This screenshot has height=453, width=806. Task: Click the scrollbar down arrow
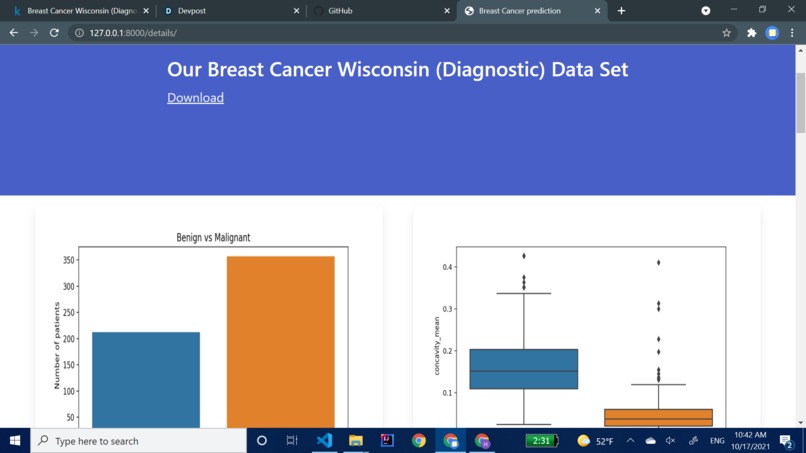coord(800,423)
